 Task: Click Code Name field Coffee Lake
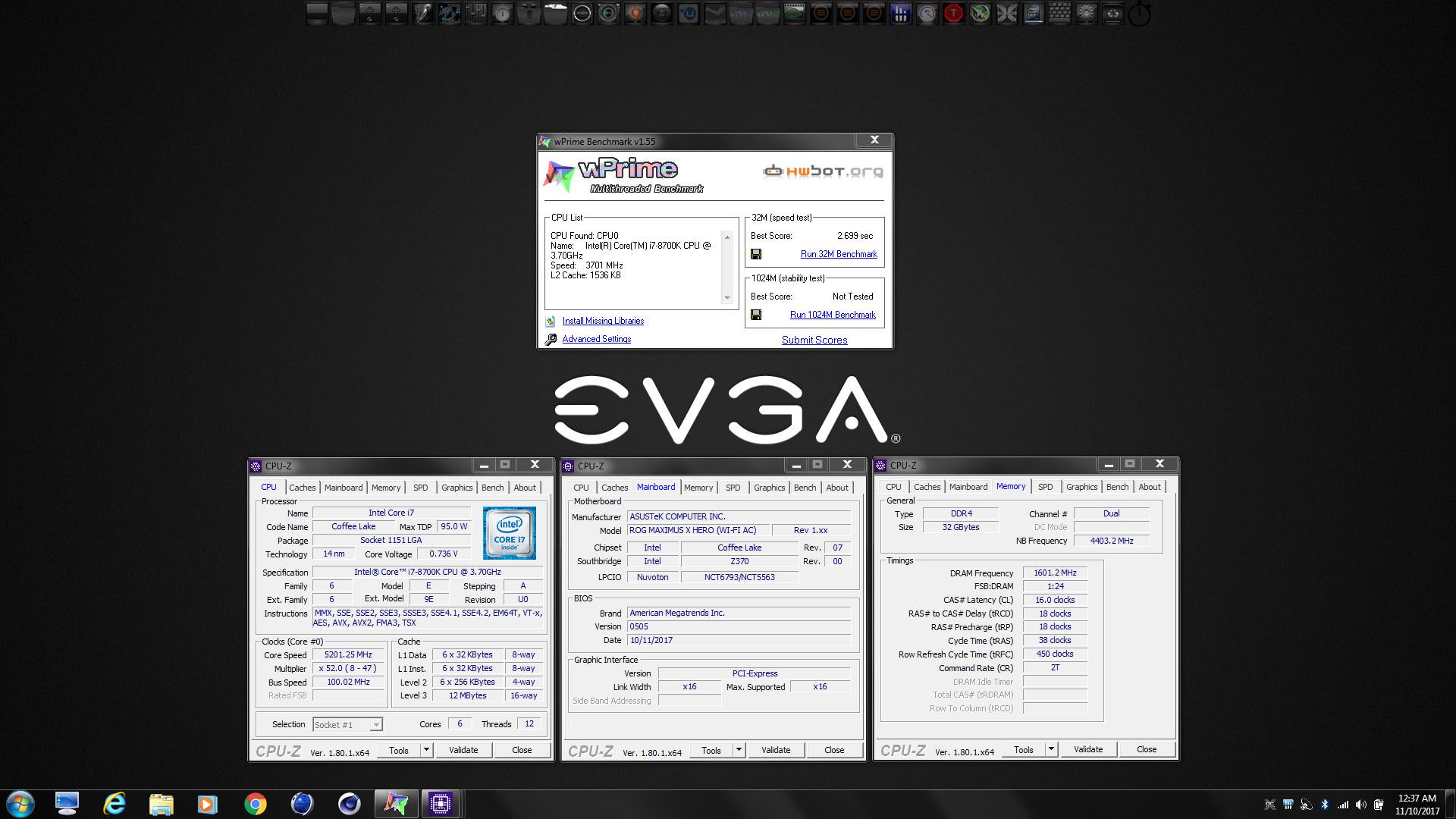click(353, 526)
